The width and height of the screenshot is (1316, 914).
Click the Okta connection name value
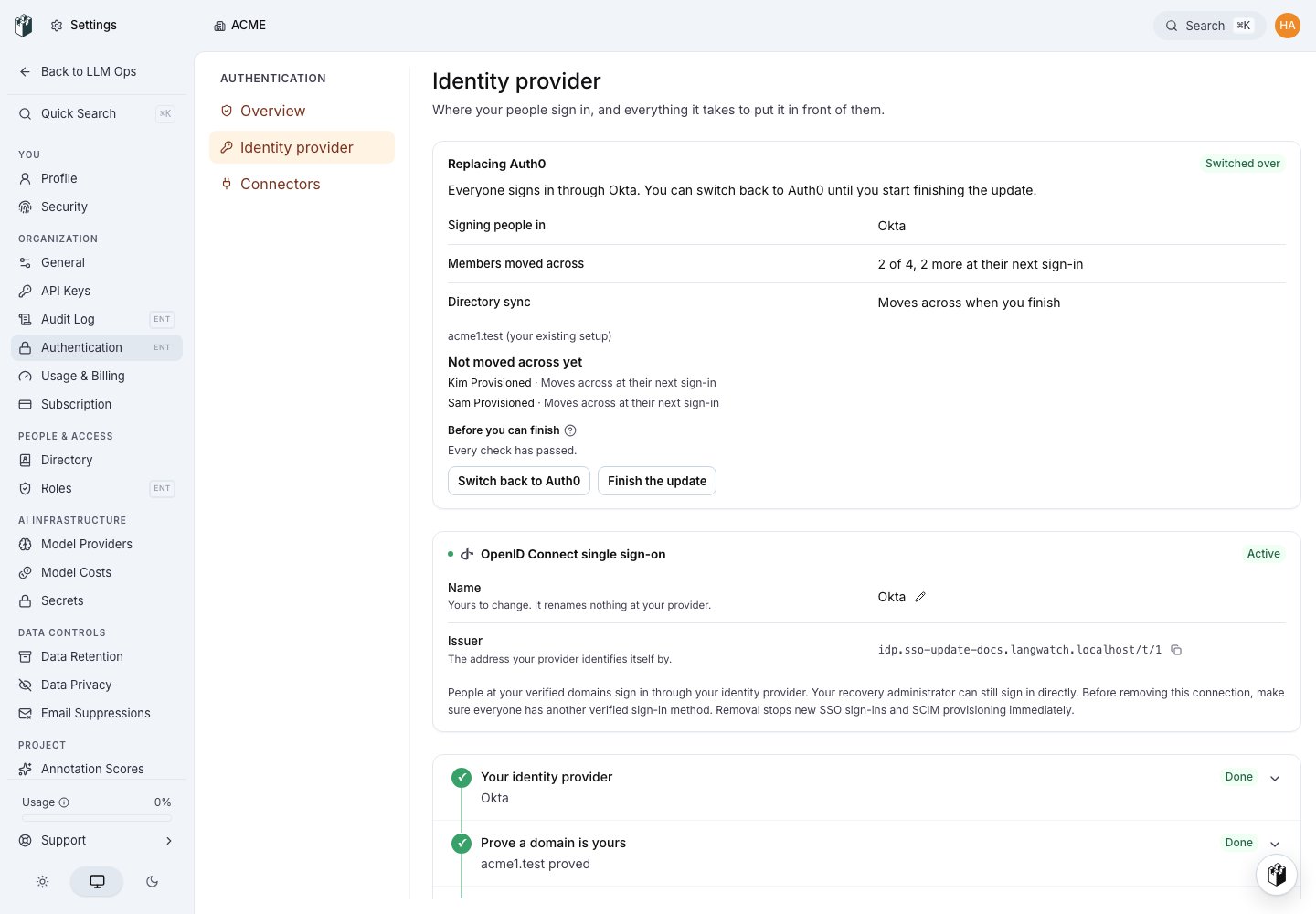click(x=891, y=597)
